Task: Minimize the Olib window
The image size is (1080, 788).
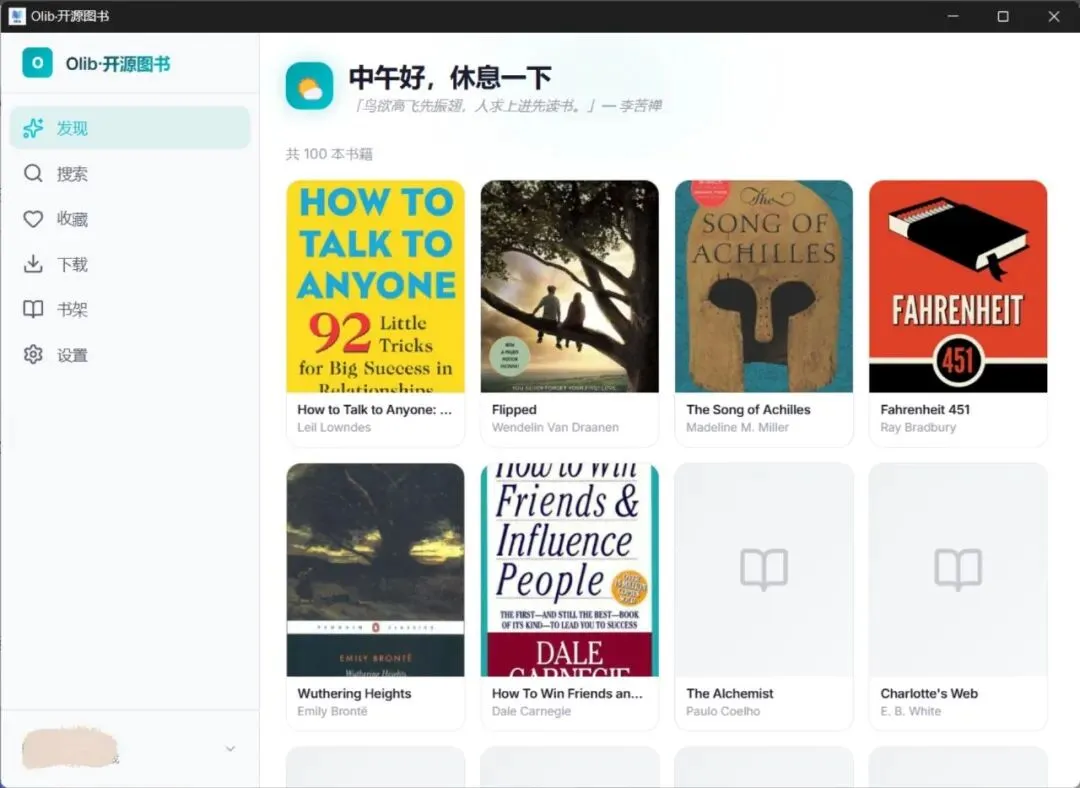Action: (x=953, y=16)
